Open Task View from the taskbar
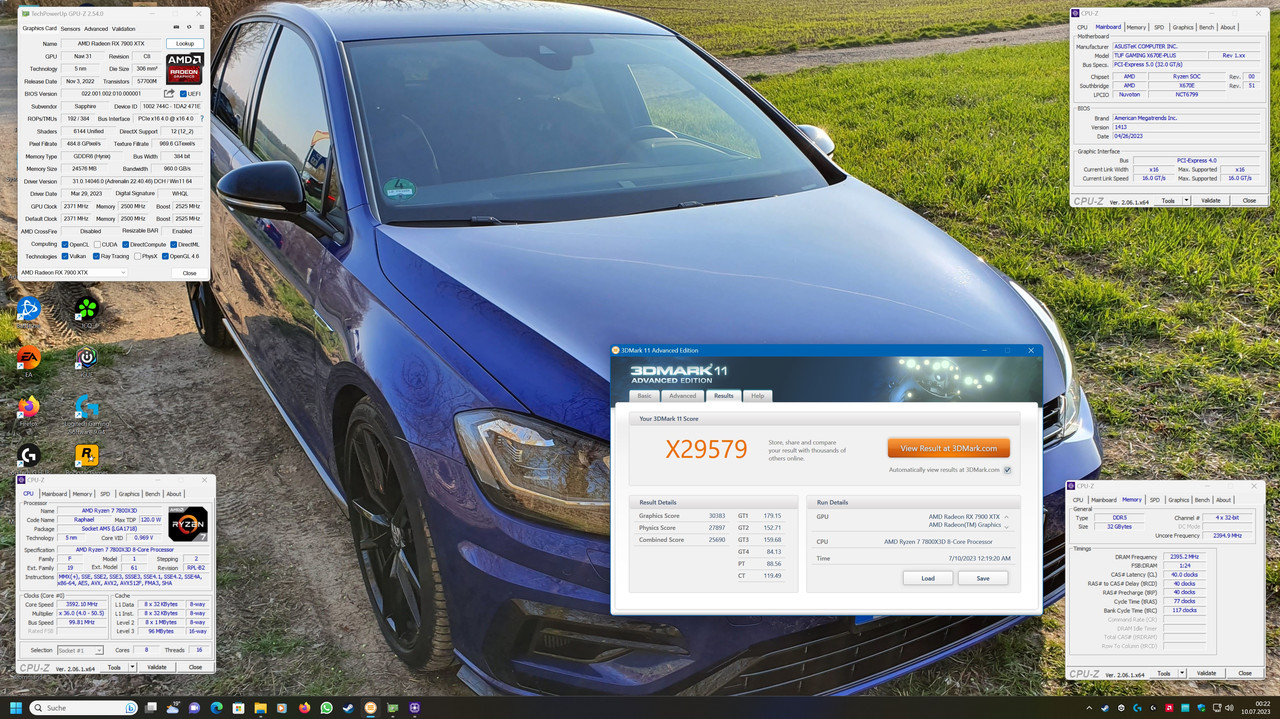Image resolution: width=1280 pixels, height=719 pixels. [x=150, y=708]
